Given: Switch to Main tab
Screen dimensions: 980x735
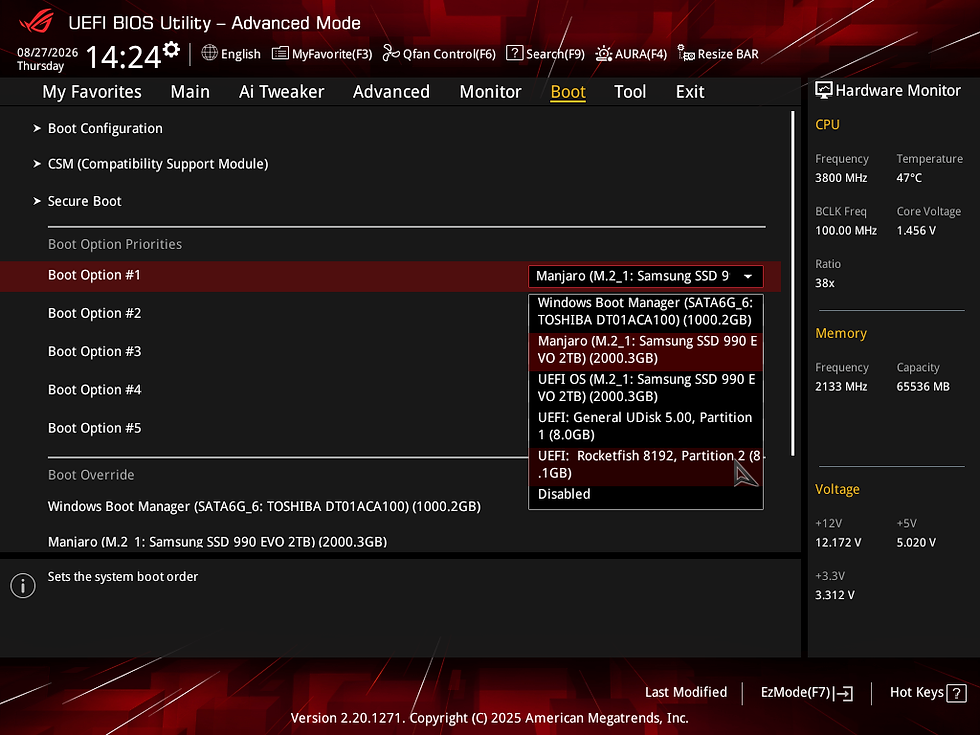Looking at the screenshot, I should pos(190,92).
